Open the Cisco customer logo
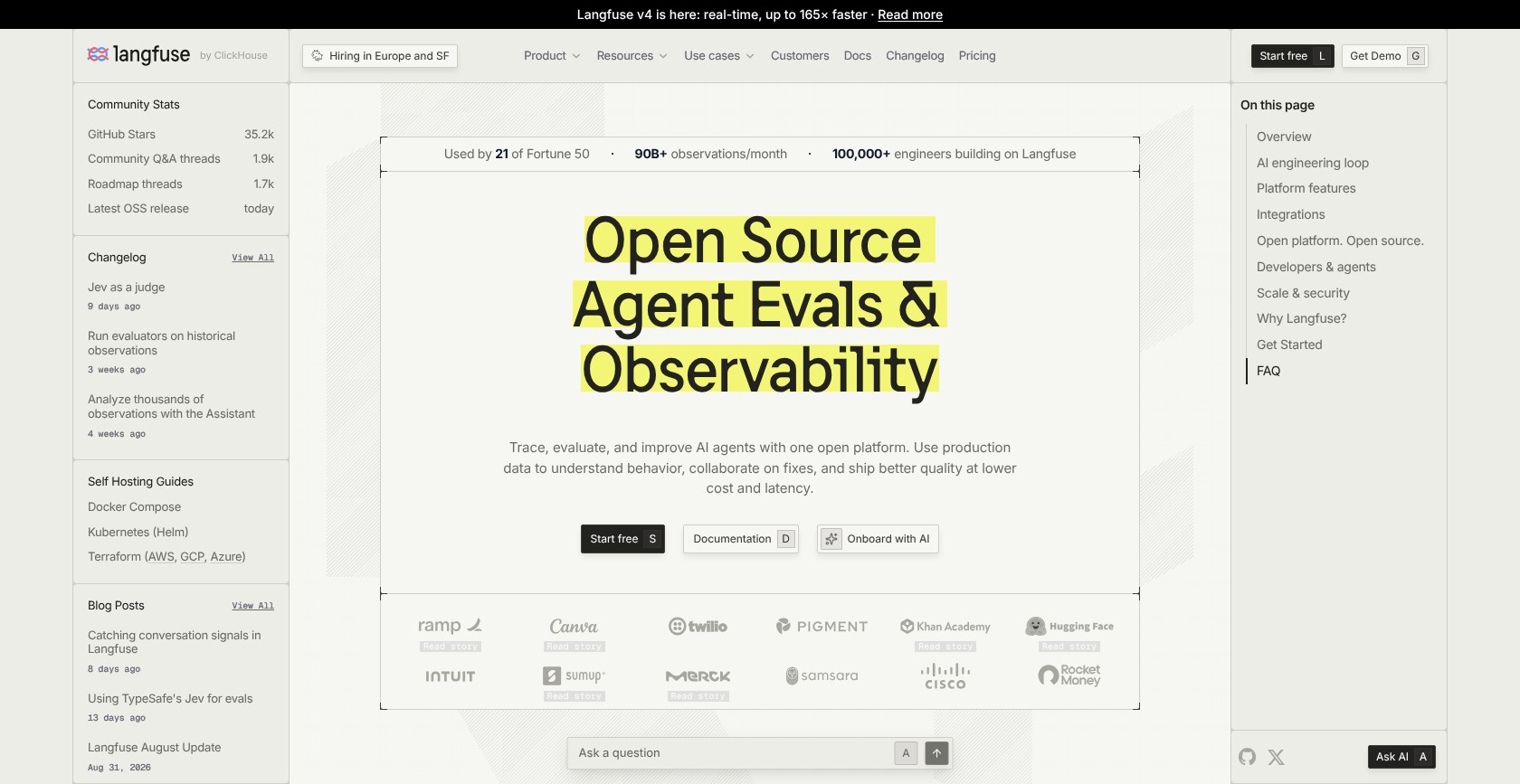 [x=945, y=676]
